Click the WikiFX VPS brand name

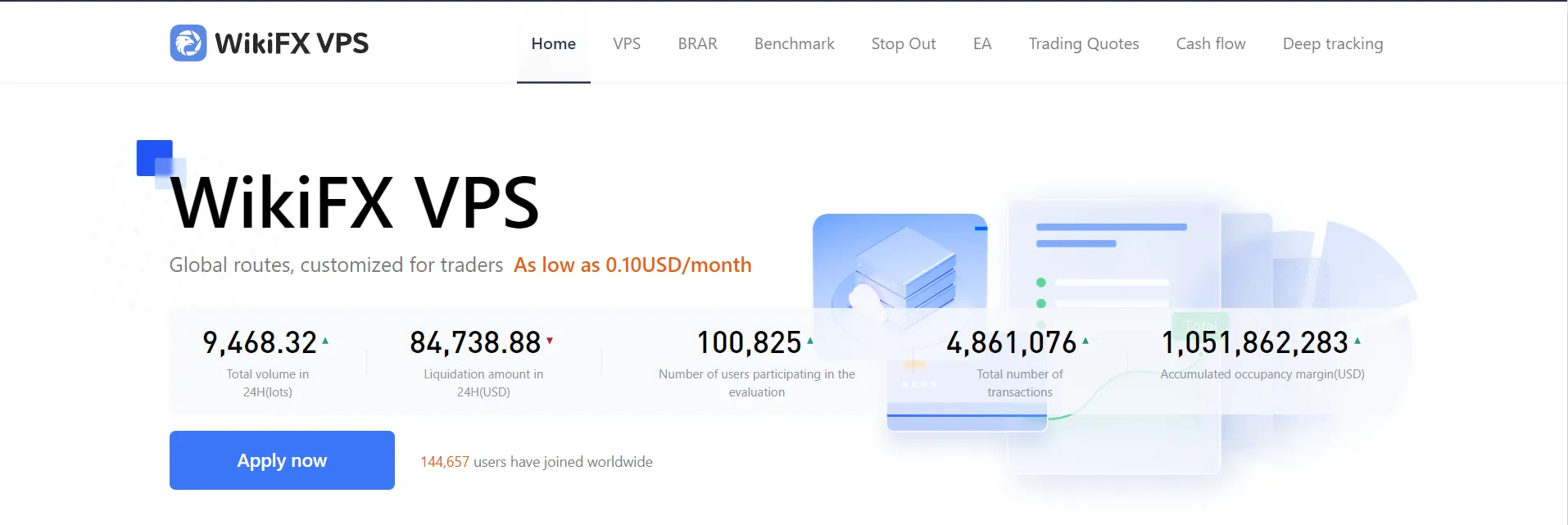pyautogui.click(x=292, y=43)
